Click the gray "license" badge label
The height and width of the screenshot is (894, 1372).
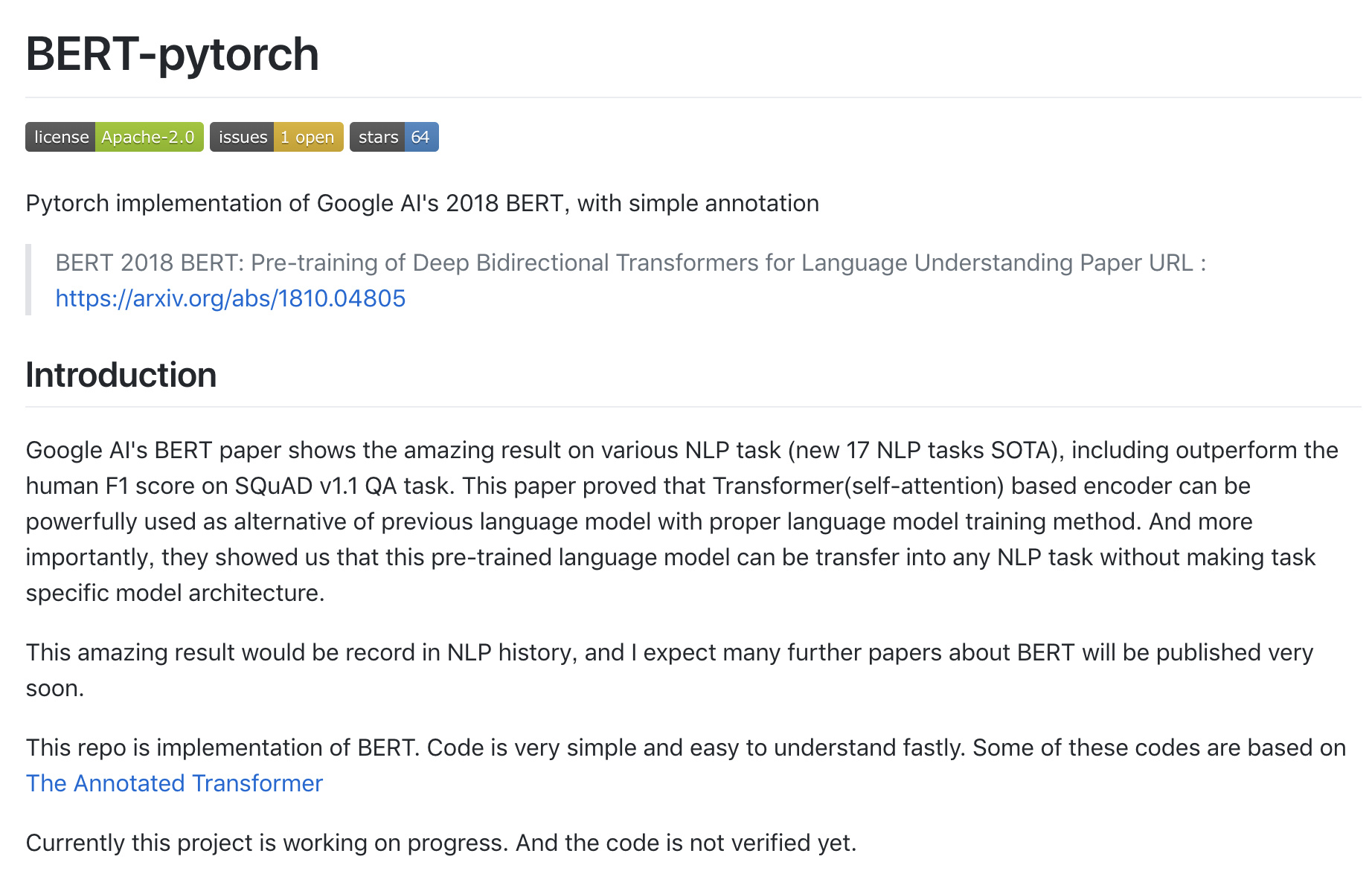click(61, 138)
